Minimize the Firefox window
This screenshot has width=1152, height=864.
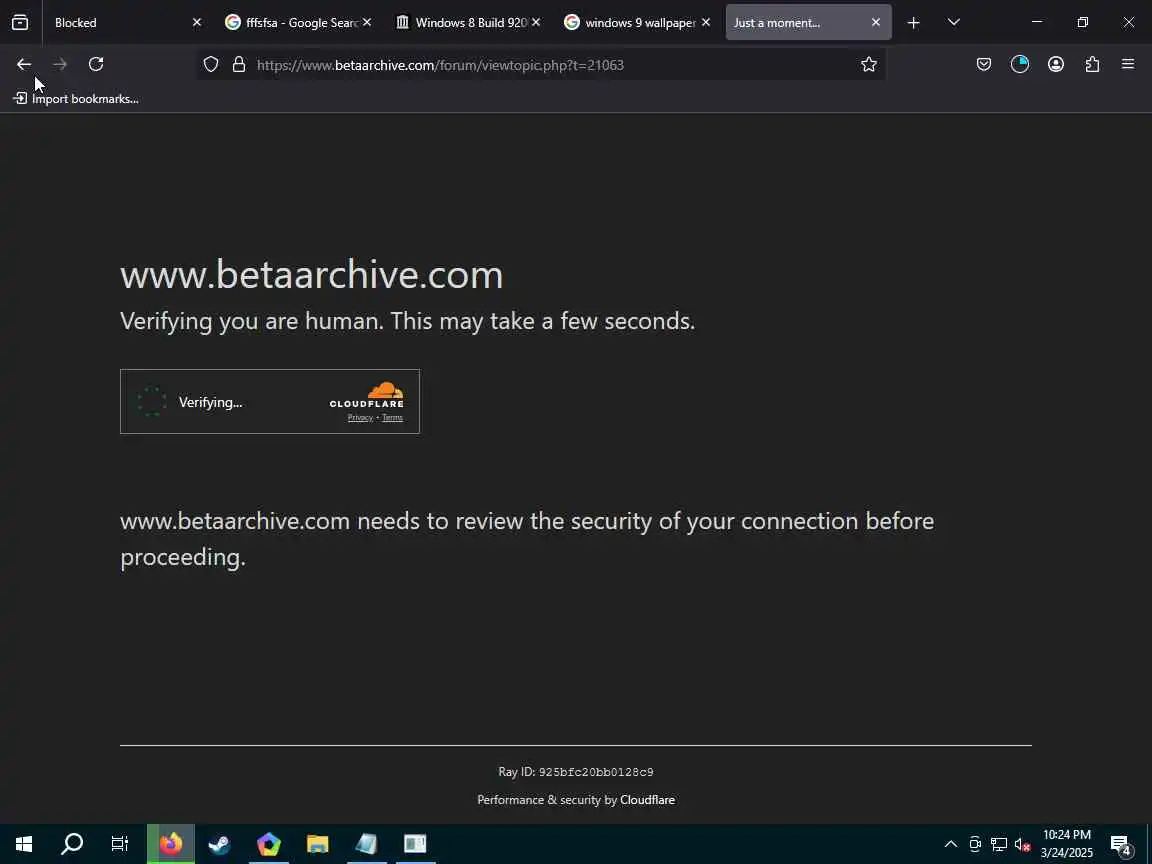click(1037, 23)
